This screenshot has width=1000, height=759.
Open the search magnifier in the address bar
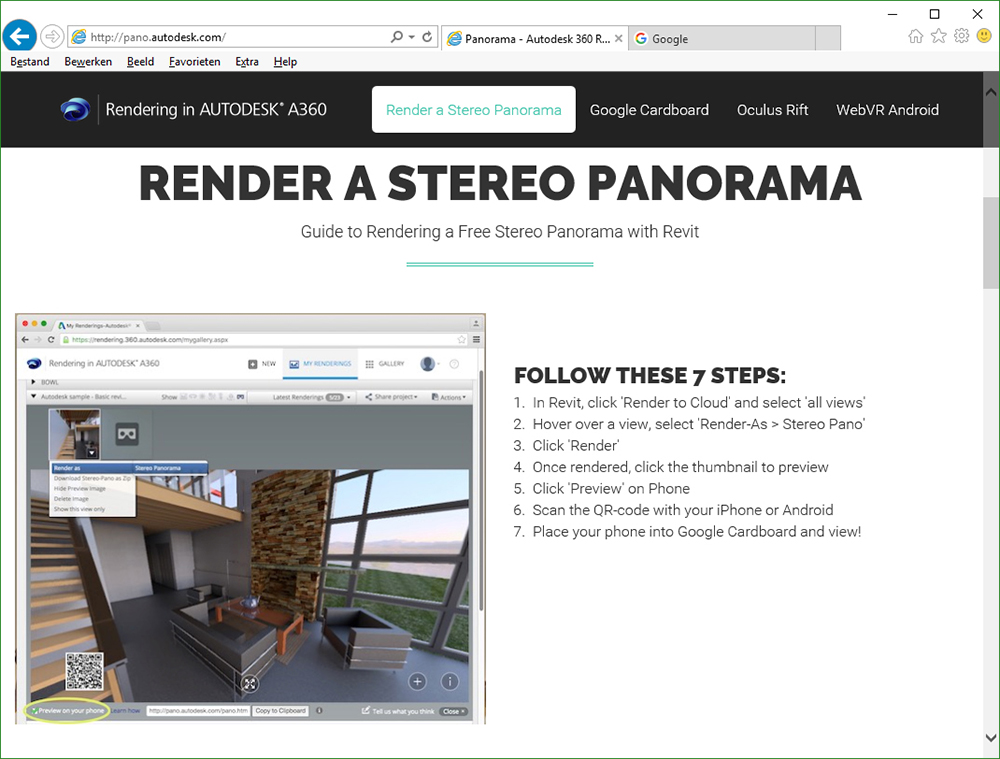[397, 37]
